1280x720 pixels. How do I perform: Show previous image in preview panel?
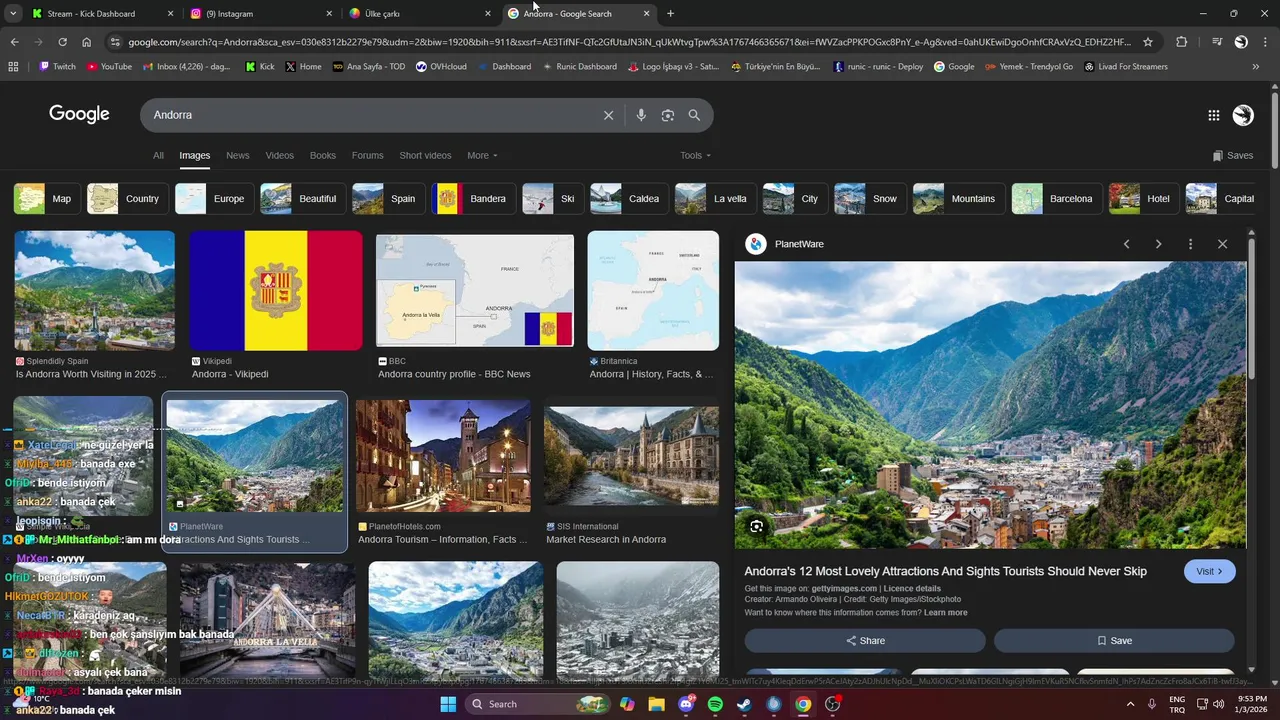click(x=1126, y=244)
